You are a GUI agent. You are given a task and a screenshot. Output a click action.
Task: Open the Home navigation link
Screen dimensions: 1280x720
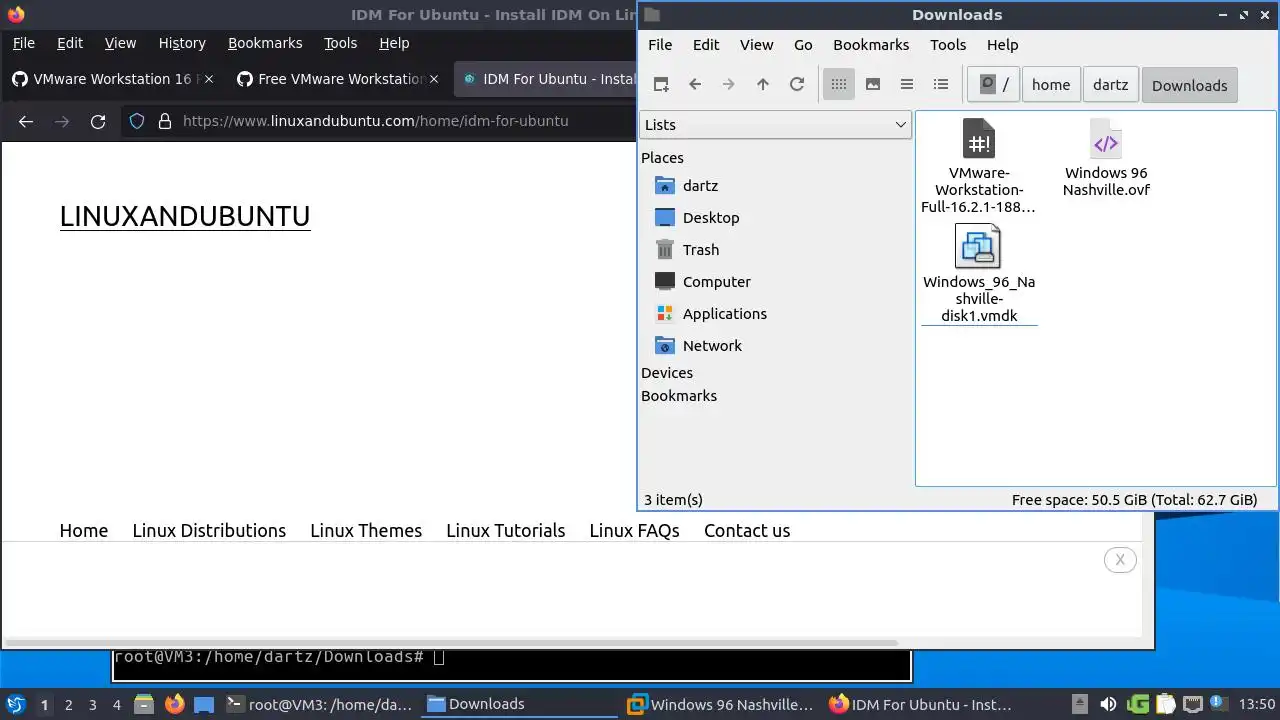tap(84, 531)
